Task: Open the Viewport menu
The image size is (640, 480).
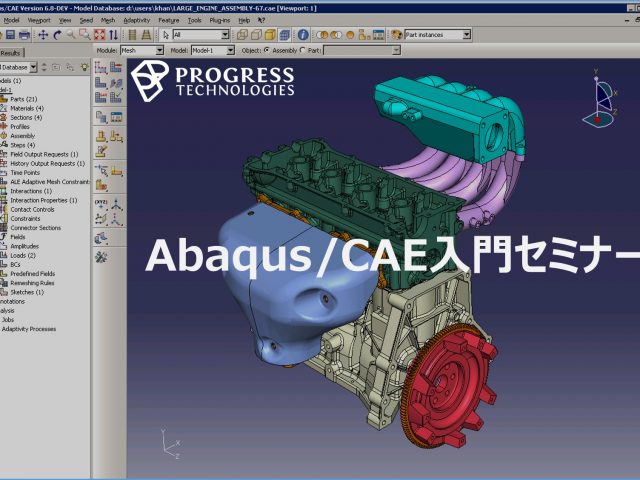Action: 39,20
